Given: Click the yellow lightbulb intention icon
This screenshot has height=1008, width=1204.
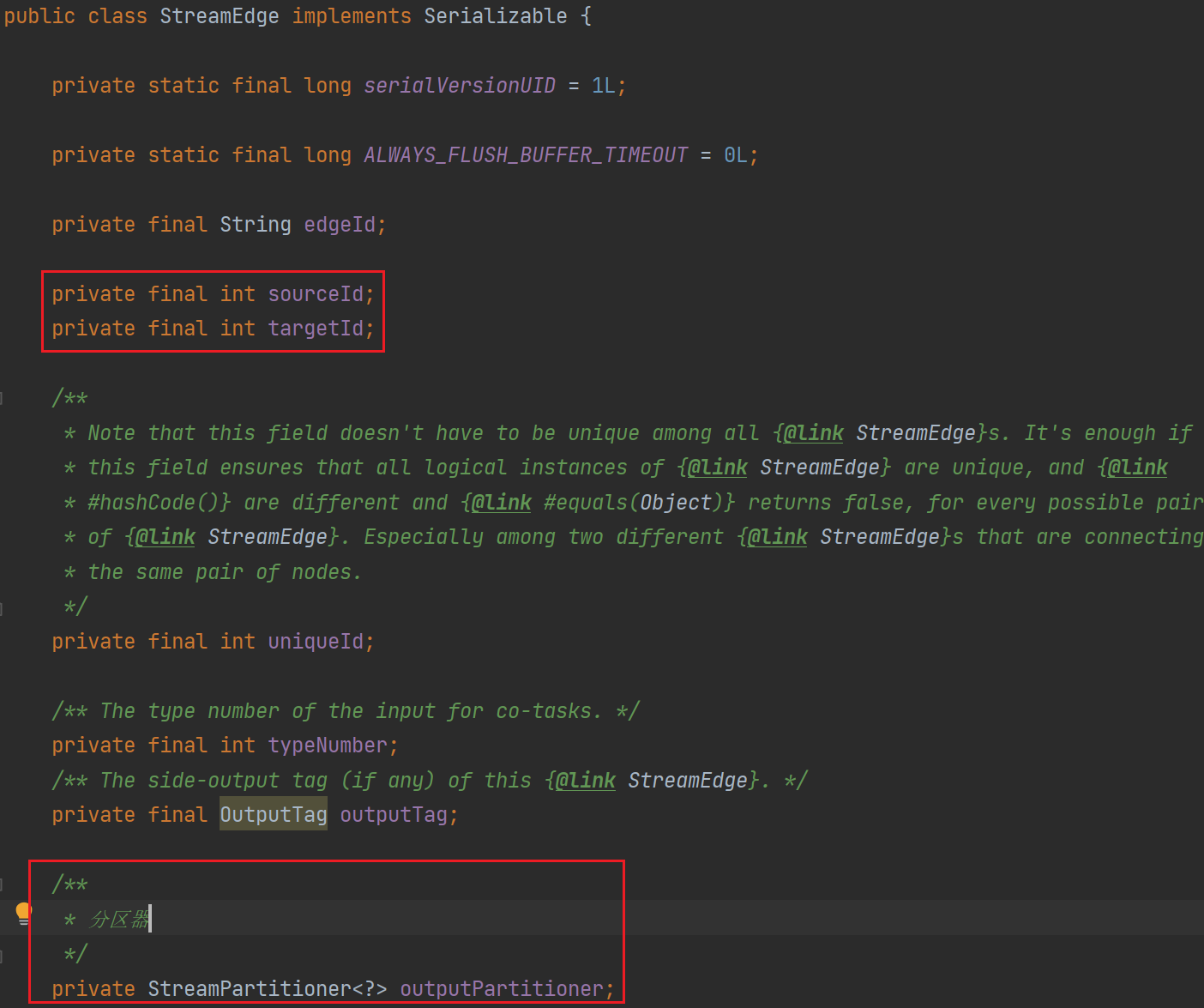Looking at the screenshot, I should pyautogui.click(x=23, y=914).
